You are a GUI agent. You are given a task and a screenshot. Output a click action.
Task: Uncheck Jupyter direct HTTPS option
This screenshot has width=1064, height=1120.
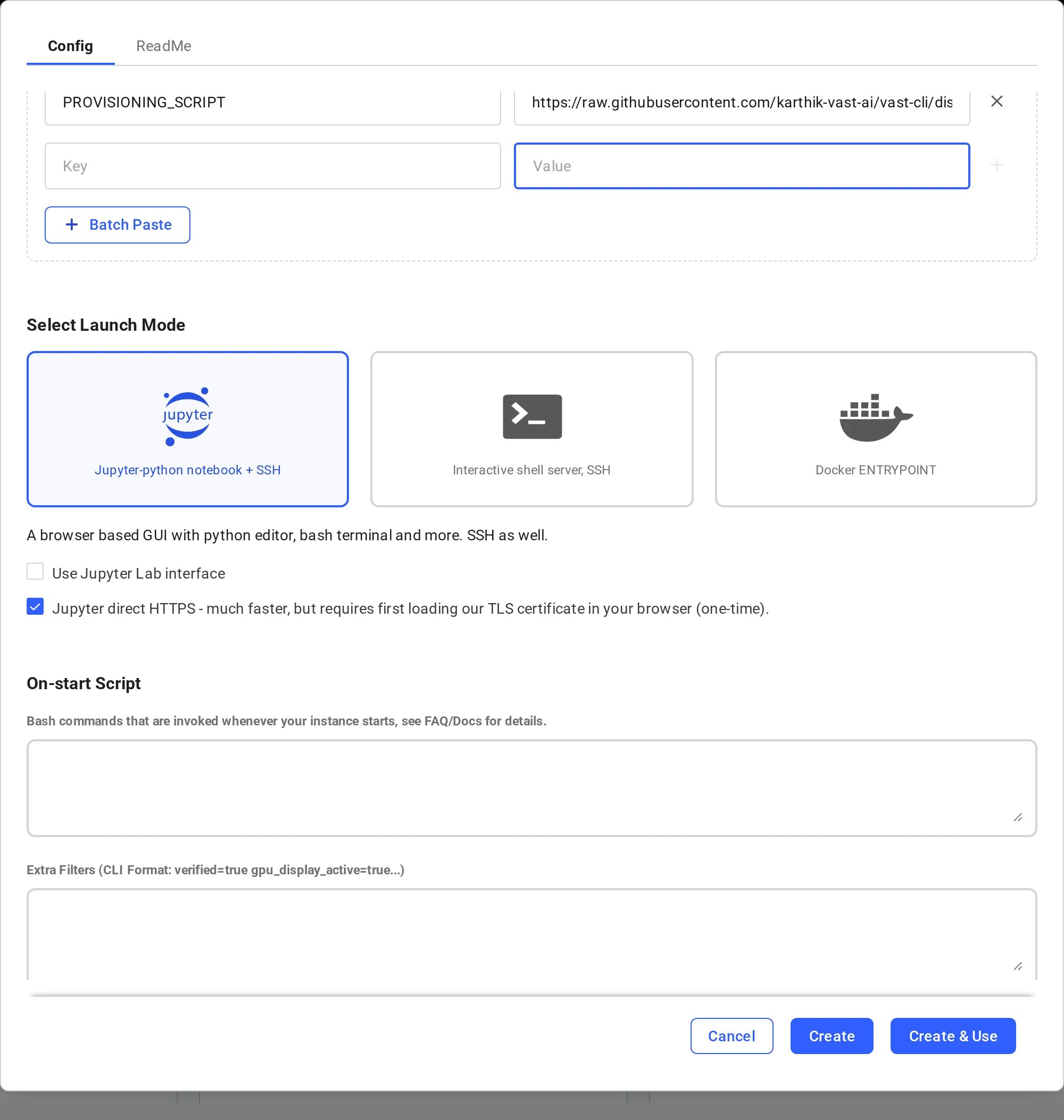(35, 607)
